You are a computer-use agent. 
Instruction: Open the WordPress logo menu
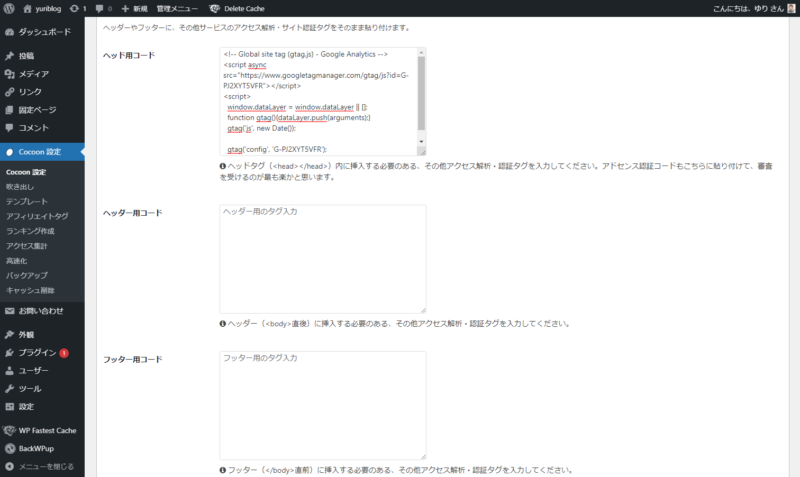pyautogui.click(x=9, y=8)
